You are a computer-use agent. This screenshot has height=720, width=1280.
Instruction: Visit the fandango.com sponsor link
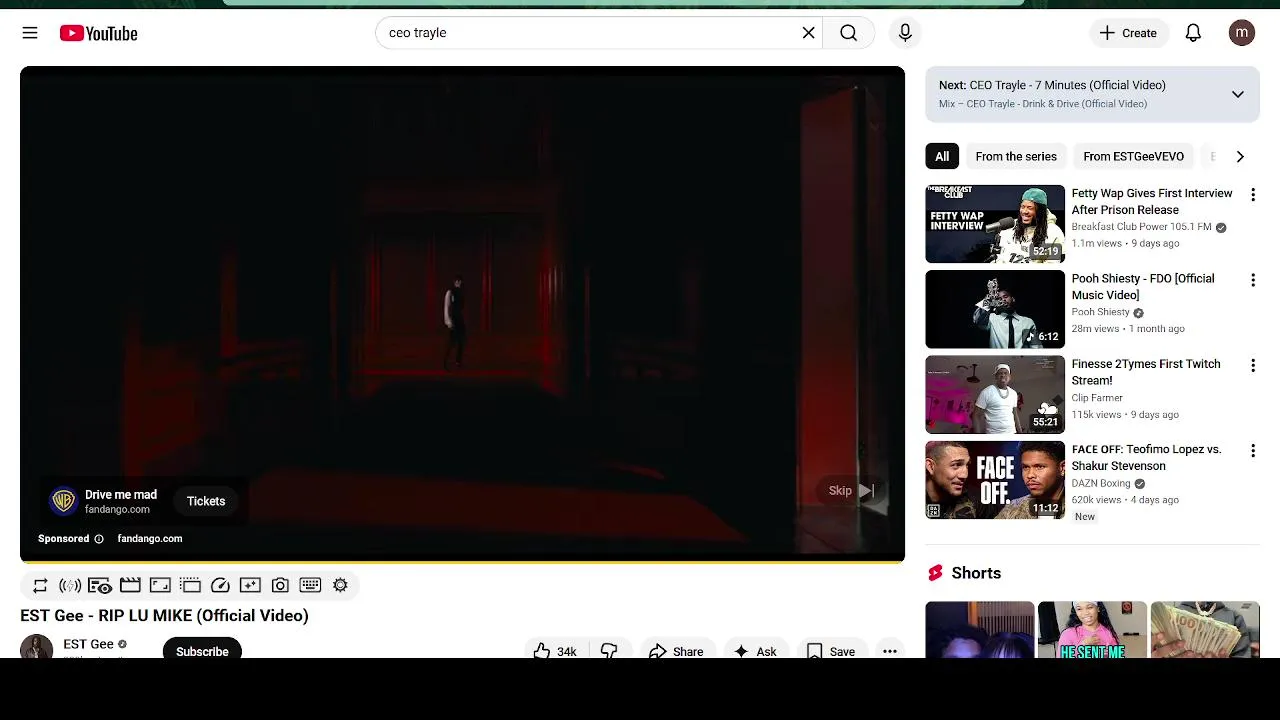pyautogui.click(x=150, y=538)
